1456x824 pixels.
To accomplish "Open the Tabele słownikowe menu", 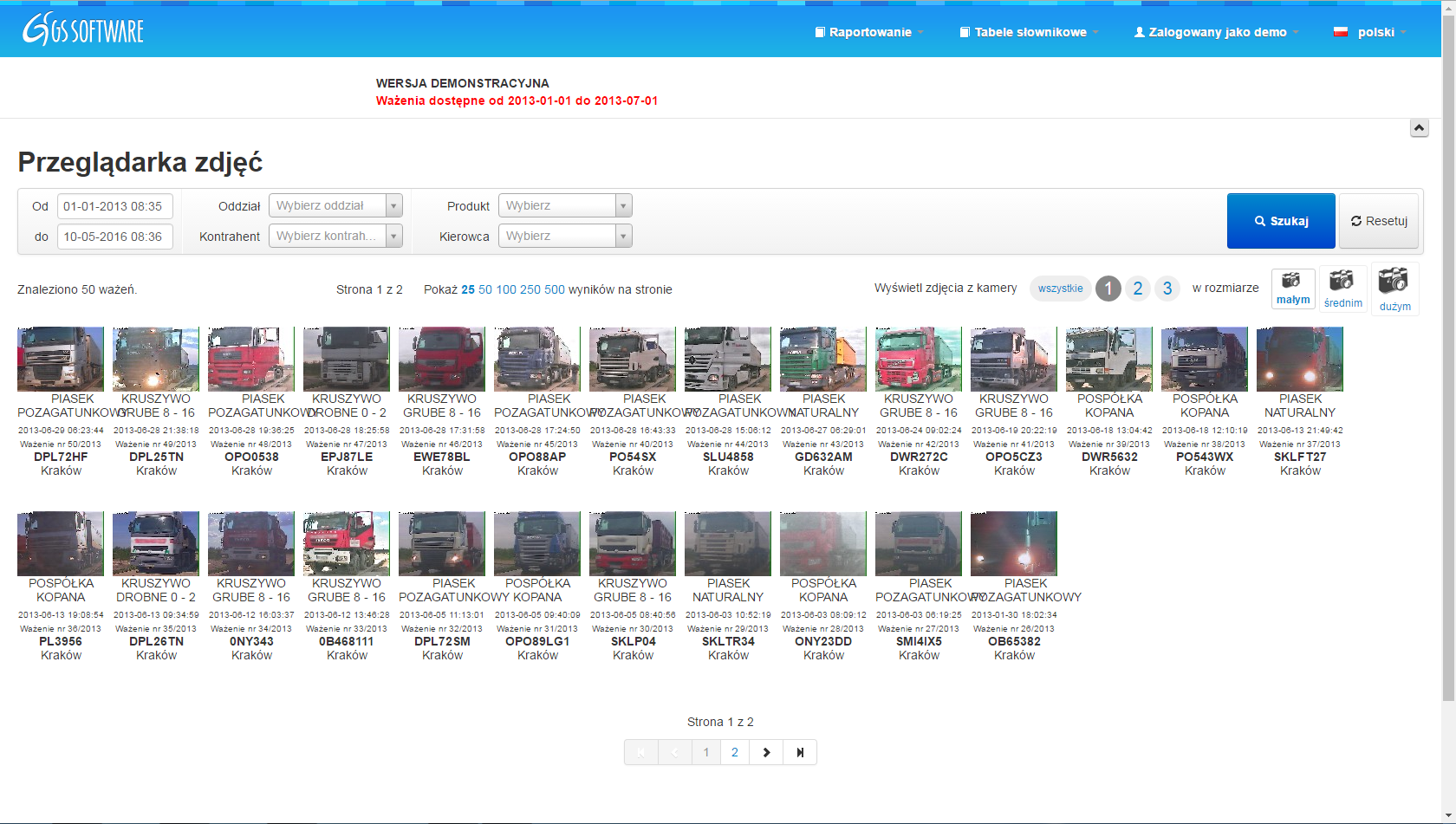I will [x=1029, y=32].
